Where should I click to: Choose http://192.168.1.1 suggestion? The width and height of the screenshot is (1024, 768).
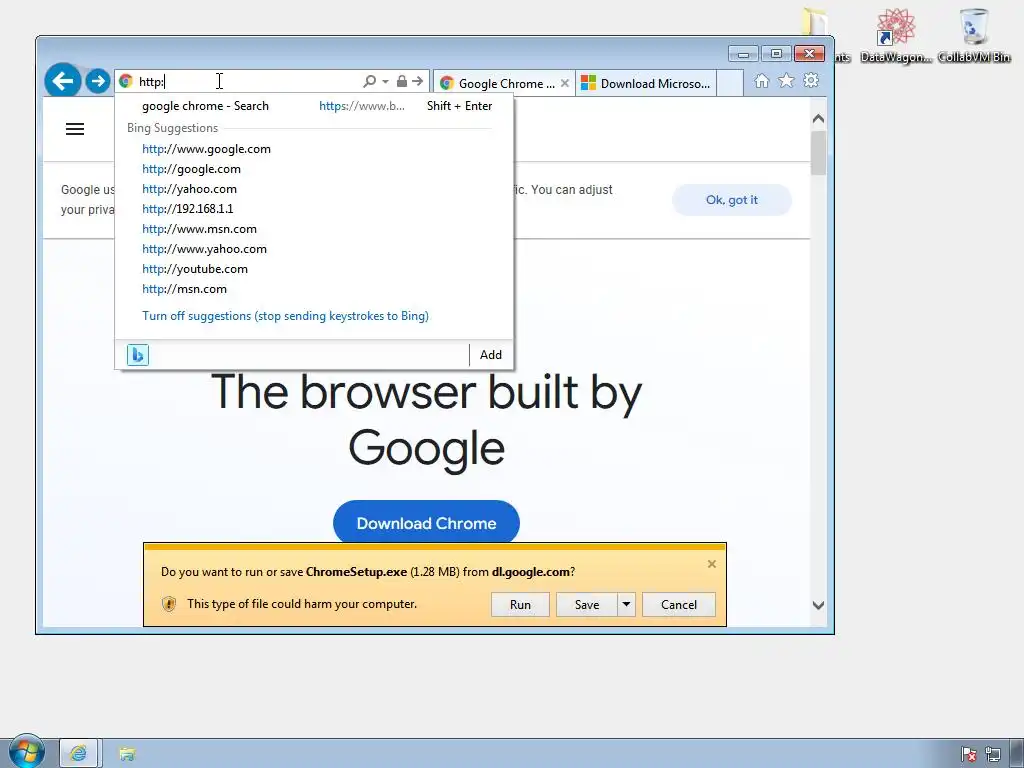coord(314,209)
